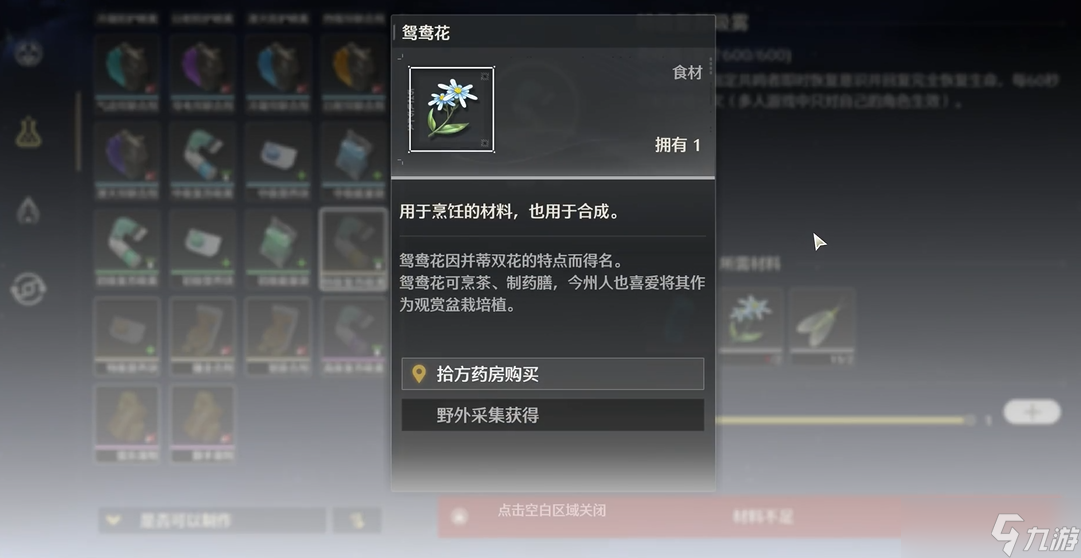
Task: Select 野外采集获得 source option
Action: [x=553, y=415]
